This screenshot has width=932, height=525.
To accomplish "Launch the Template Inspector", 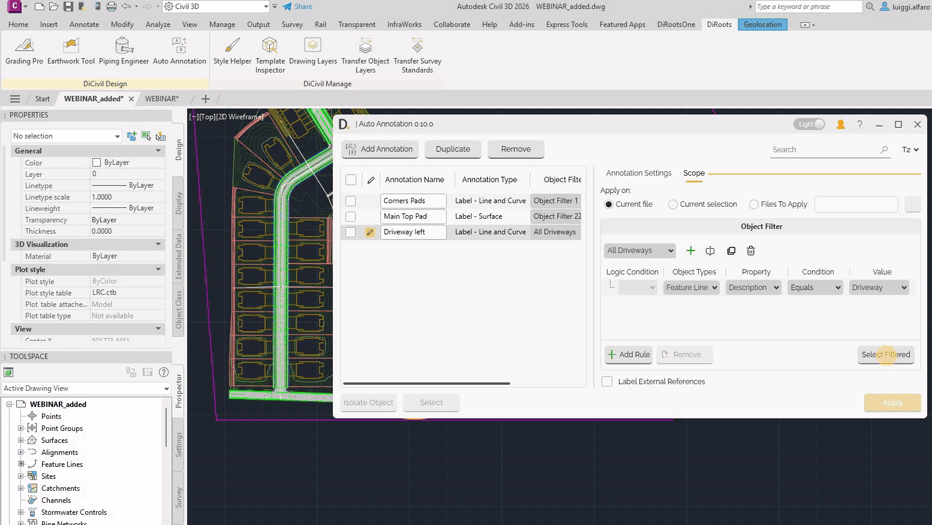I will (x=270, y=55).
